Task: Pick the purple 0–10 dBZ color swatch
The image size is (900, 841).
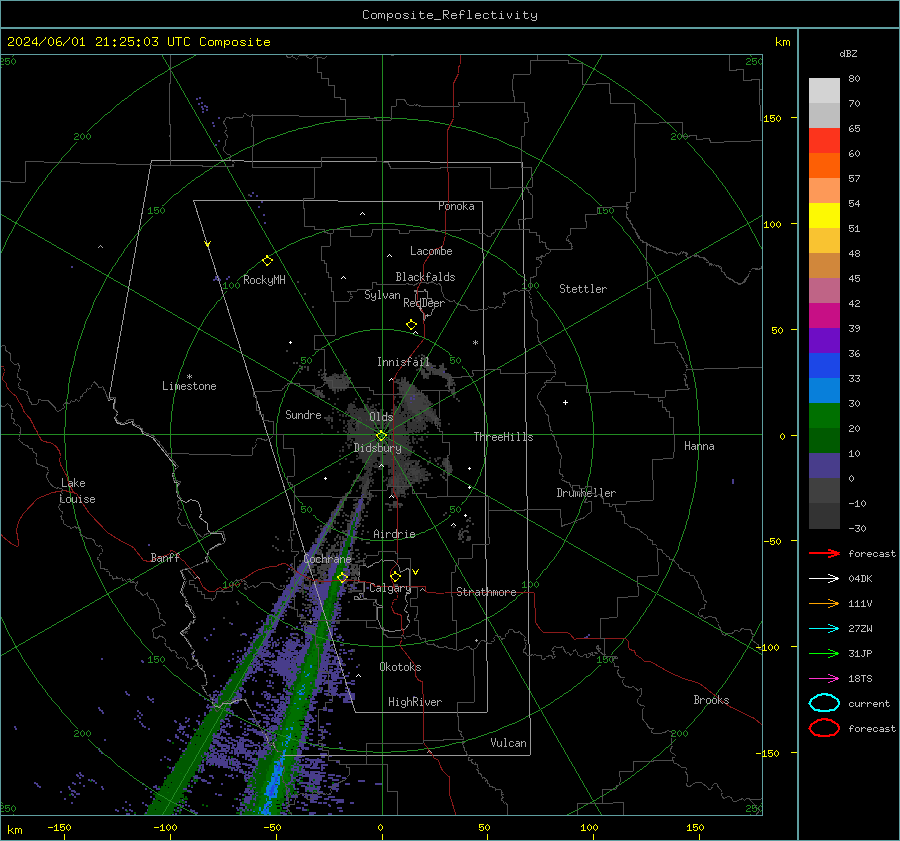Action: point(824,466)
